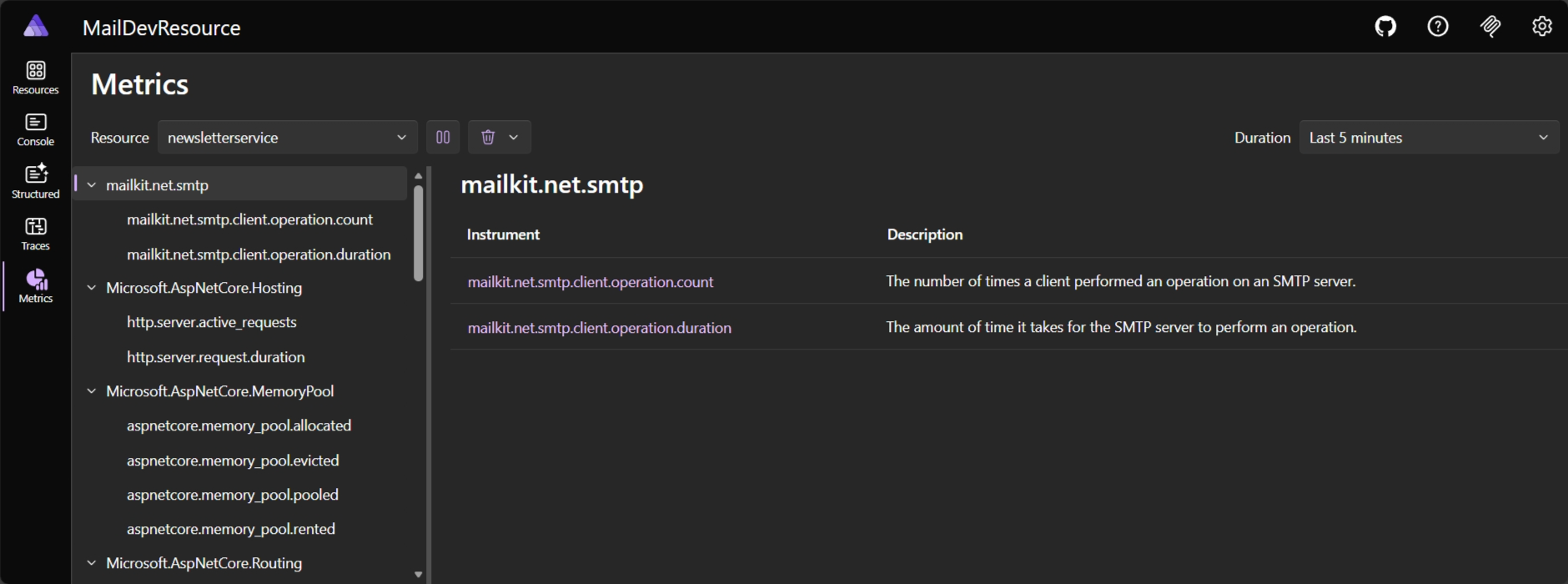The image size is (1568, 584).
Task: Click the trash can remove data icon
Action: click(x=488, y=137)
